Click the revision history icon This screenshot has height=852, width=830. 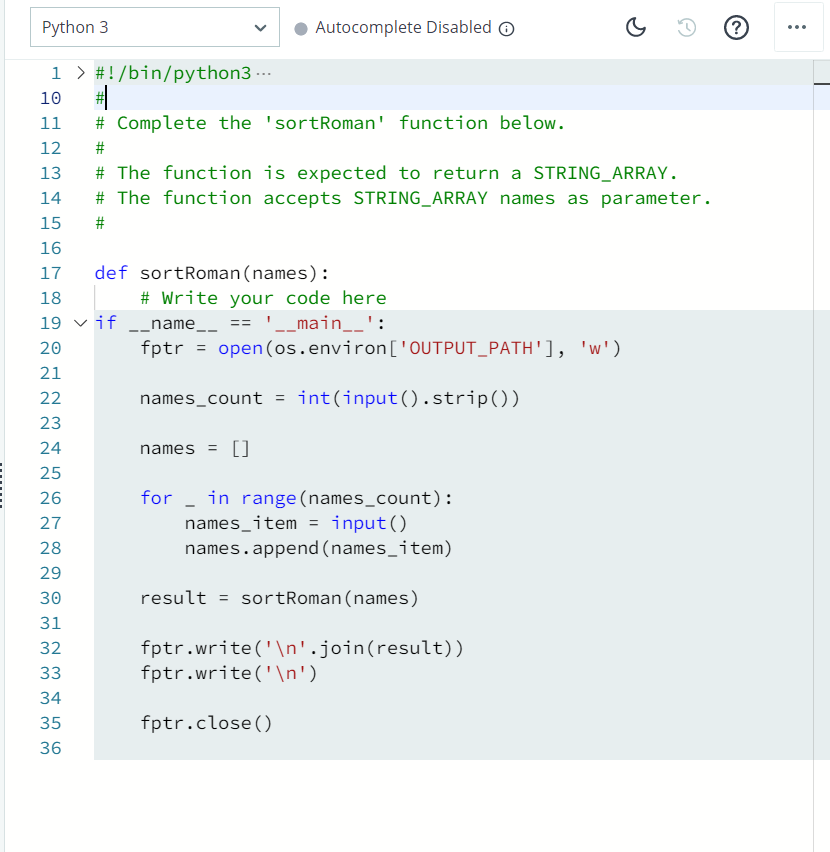point(686,28)
